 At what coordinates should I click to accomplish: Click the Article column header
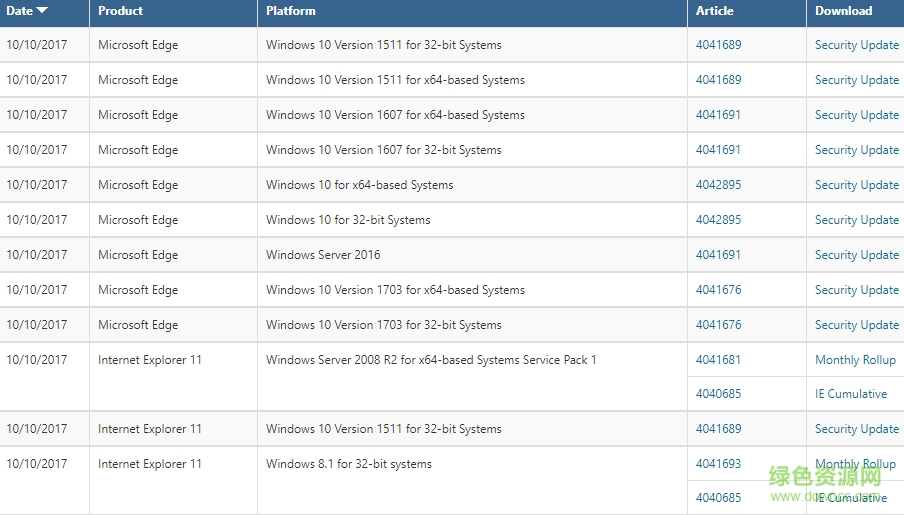[x=715, y=11]
